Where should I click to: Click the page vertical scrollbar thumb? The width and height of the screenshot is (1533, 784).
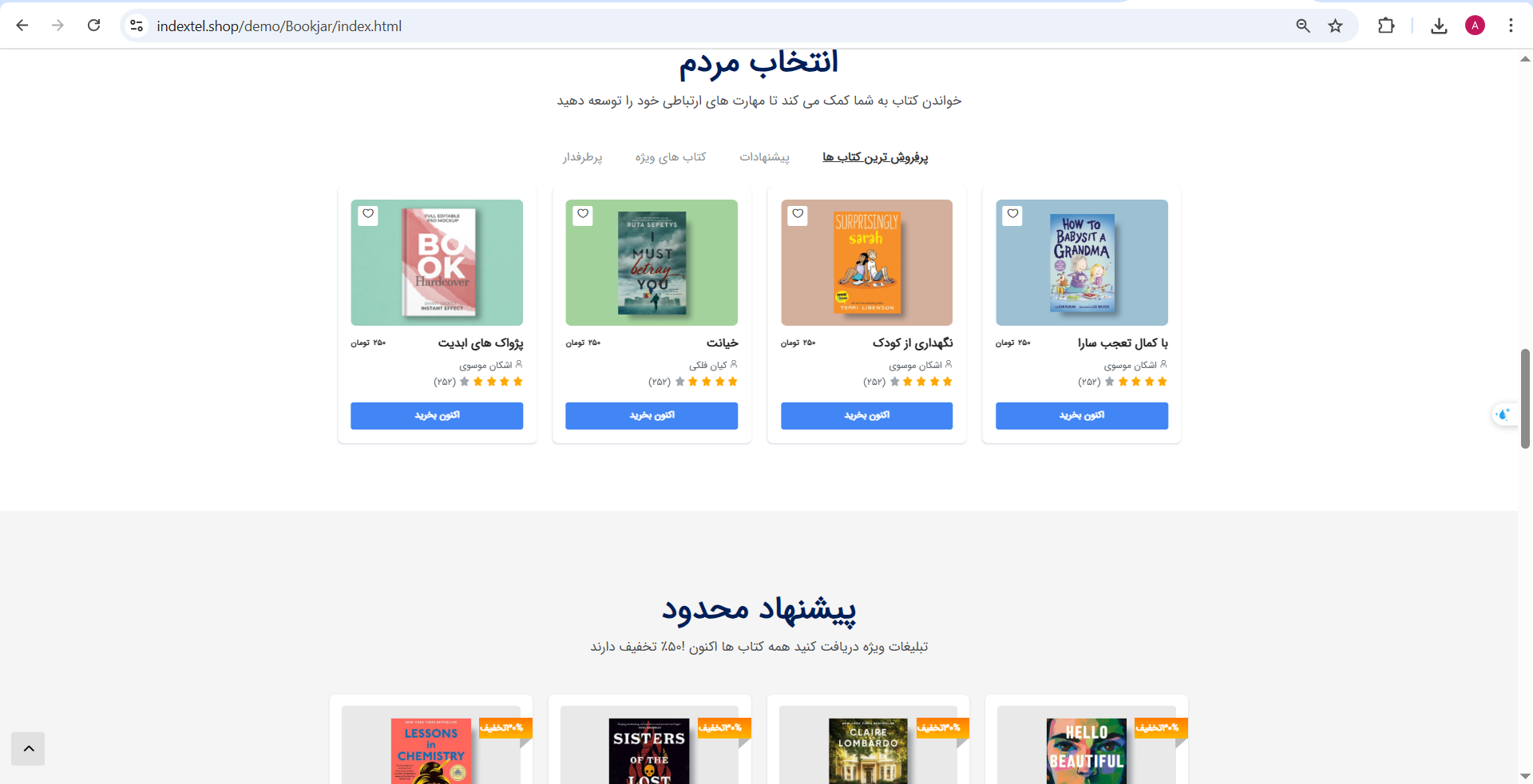click(1525, 398)
